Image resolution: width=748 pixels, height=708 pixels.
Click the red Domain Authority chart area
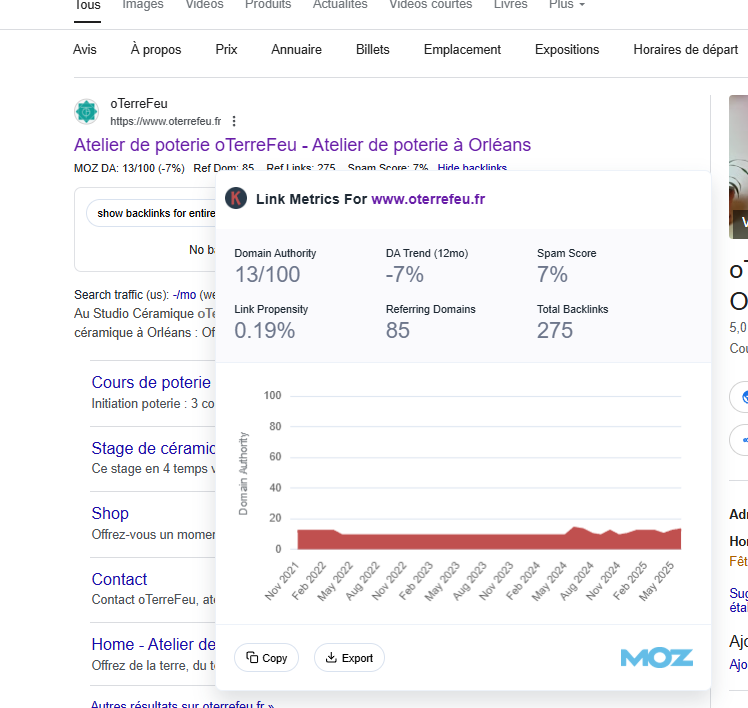pos(489,541)
